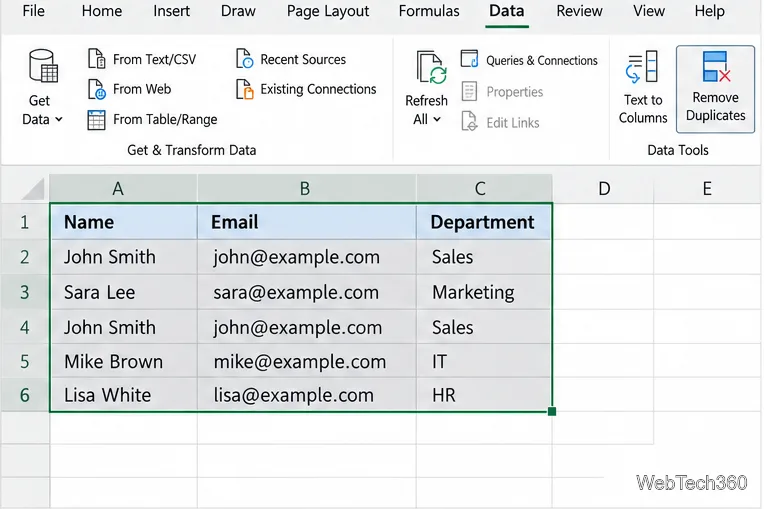Choose the From Web label
The height and width of the screenshot is (509, 764).
[x=142, y=89]
